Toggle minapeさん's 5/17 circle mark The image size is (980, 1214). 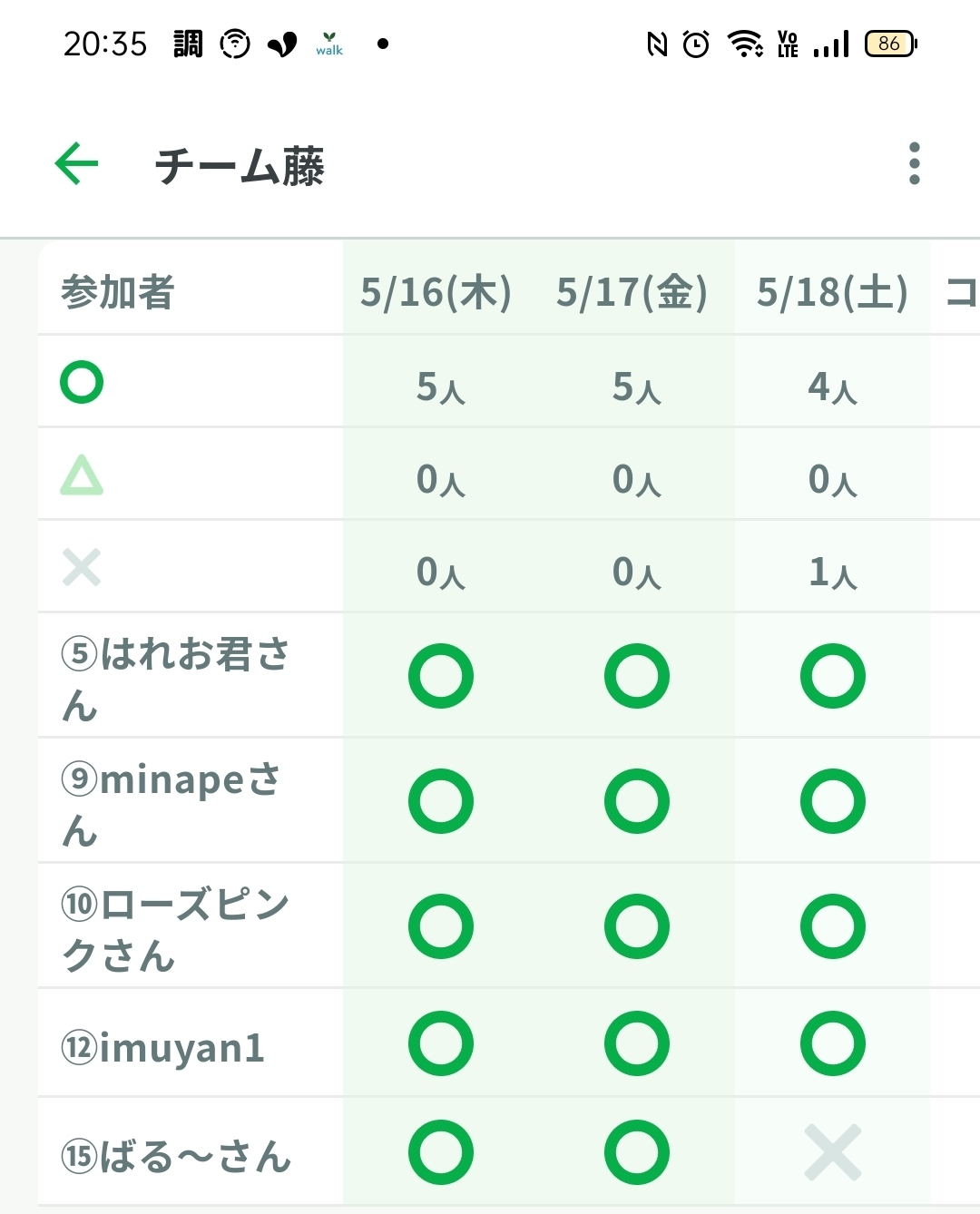637,801
